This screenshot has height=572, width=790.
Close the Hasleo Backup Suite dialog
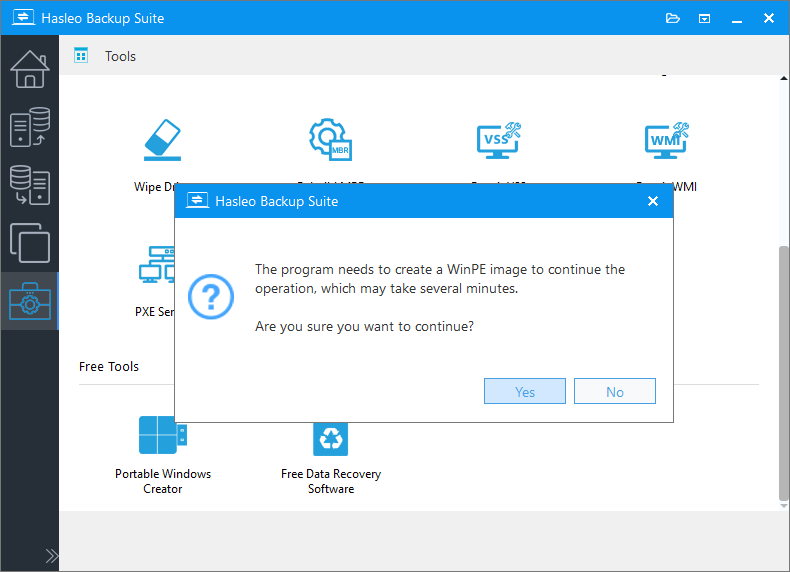pos(653,201)
